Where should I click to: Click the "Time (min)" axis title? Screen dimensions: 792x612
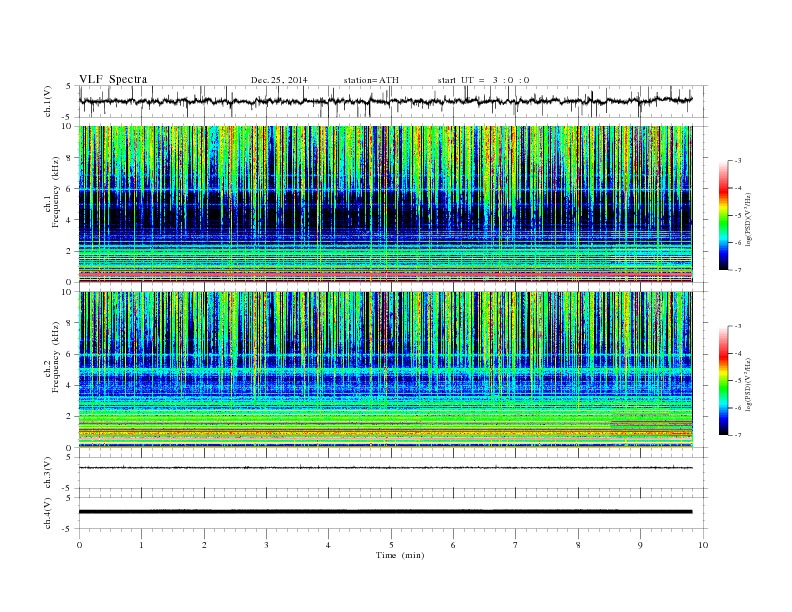click(x=400, y=555)
